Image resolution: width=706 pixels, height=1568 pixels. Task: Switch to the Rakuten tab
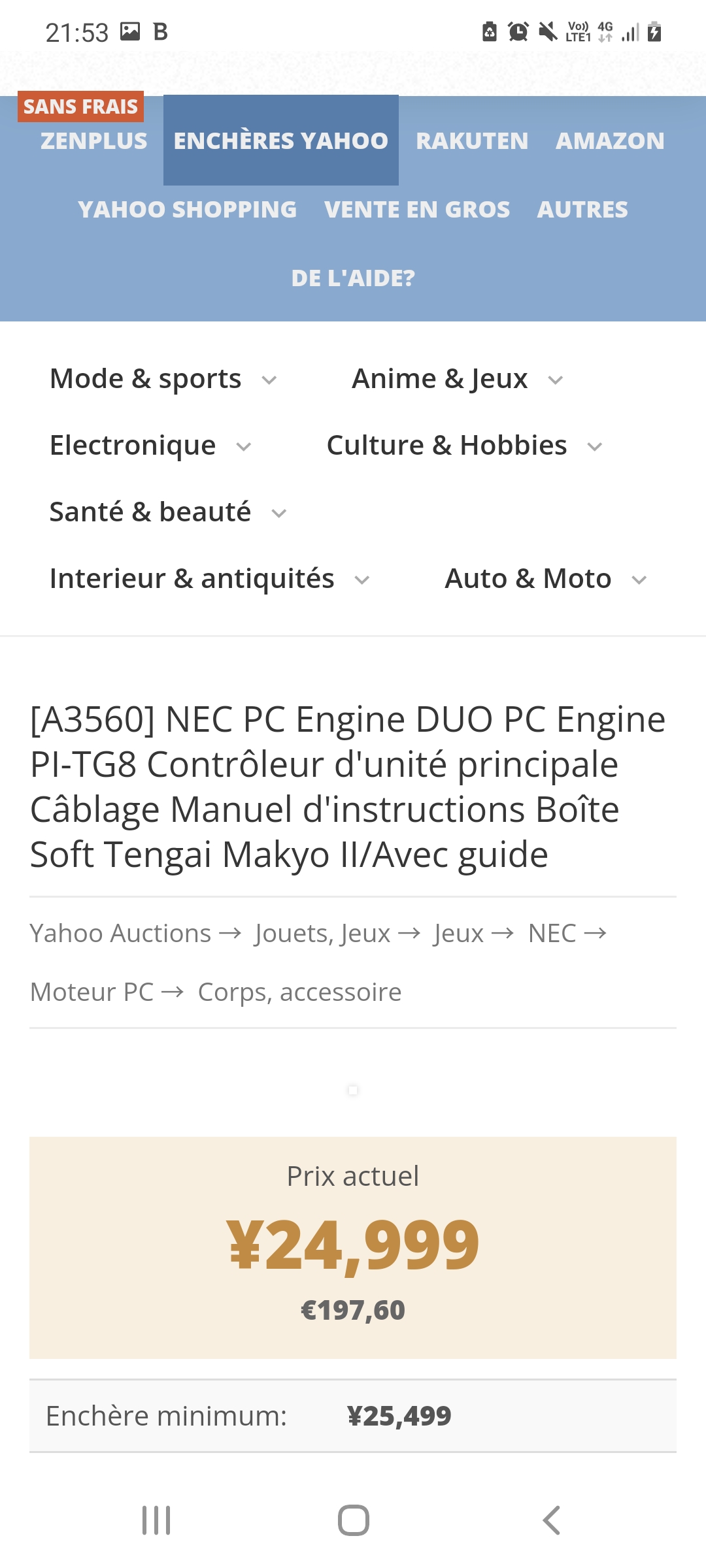(472, 141)
